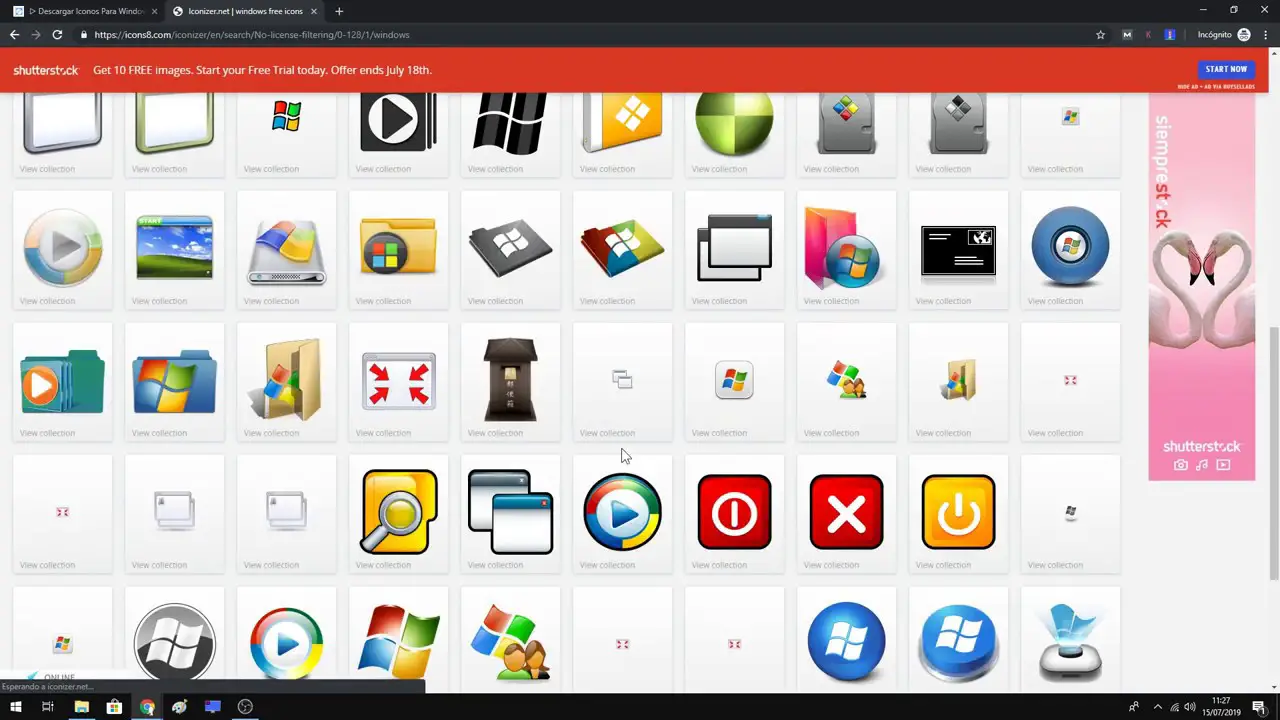This screenshot has height=720, width=1280.
Task: Open Task View in the taskbar
Action: coord(47,706)
